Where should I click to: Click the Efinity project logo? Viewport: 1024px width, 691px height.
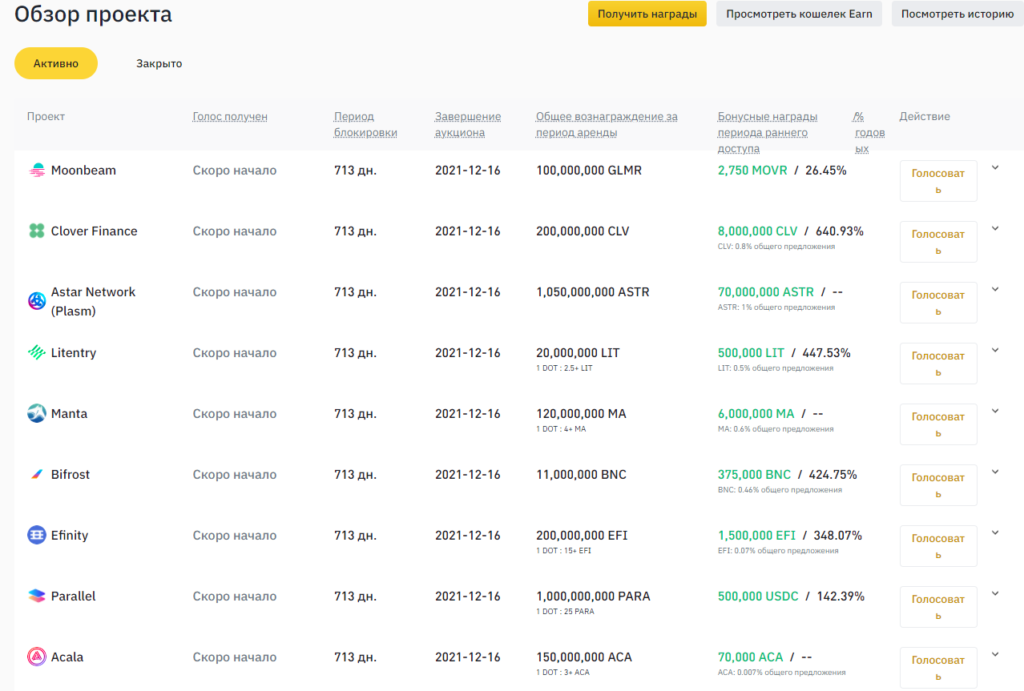coord(36,535)
